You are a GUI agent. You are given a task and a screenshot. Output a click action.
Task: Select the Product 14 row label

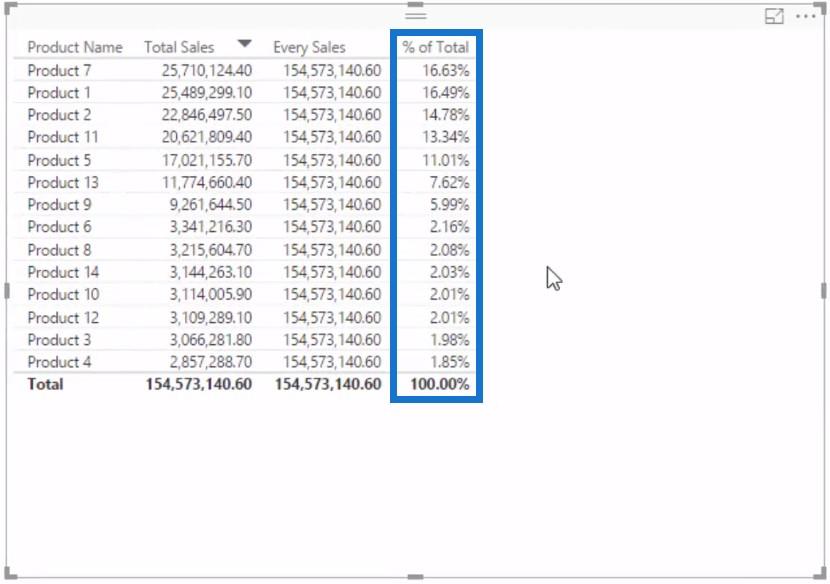(x=63, y=272)
